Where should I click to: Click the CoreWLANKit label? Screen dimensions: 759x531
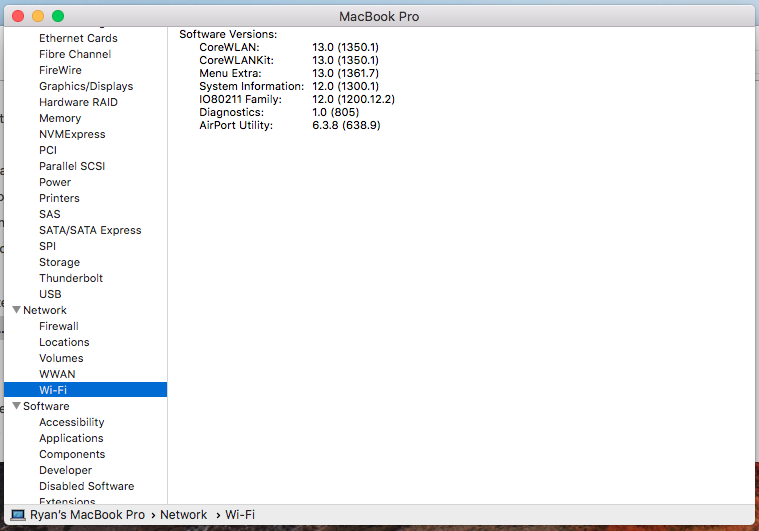point(237,60)
